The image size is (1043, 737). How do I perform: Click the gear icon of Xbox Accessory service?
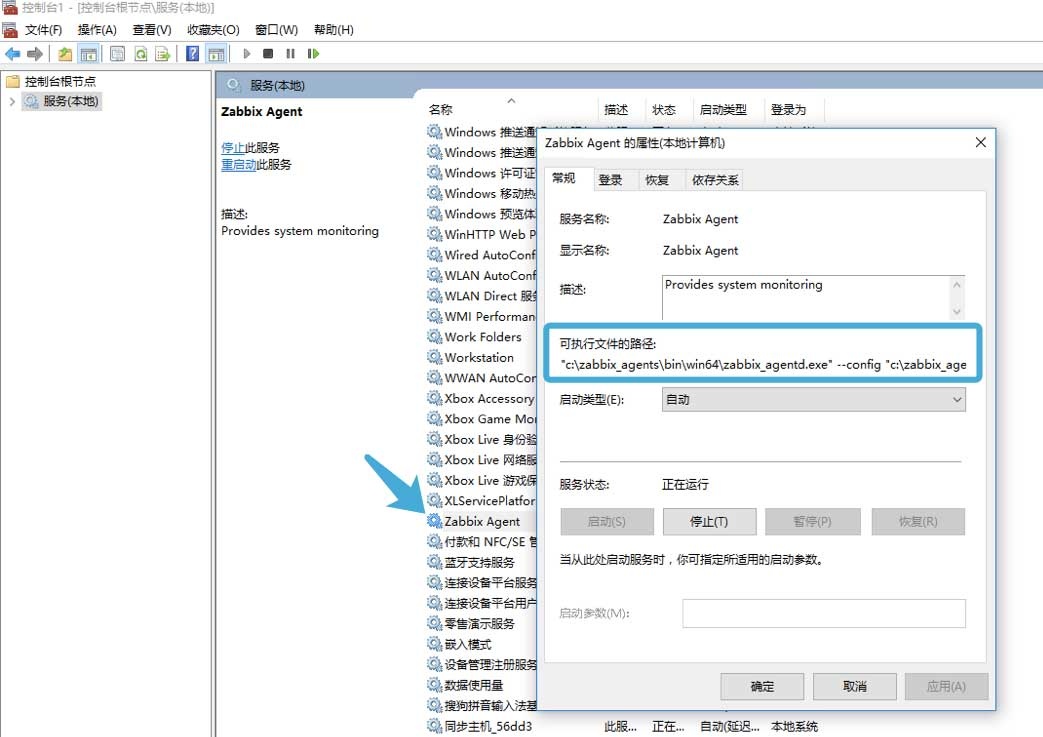tap(434, 398)
